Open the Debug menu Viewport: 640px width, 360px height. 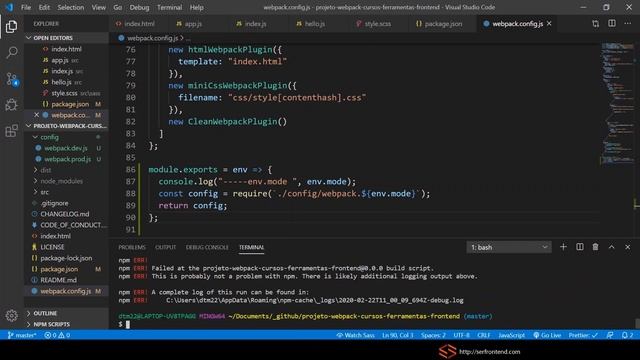pos(139,7)
